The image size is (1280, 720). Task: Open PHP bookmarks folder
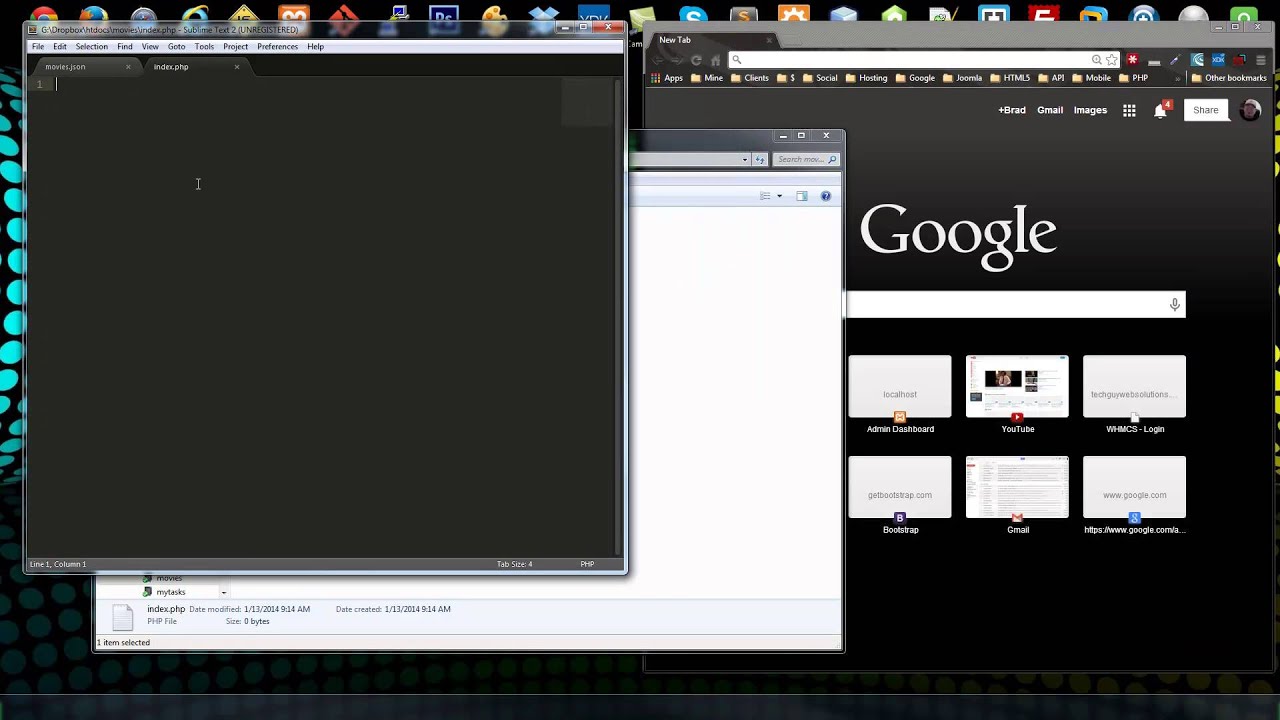pyautogui.click(x=1134, y=78)
